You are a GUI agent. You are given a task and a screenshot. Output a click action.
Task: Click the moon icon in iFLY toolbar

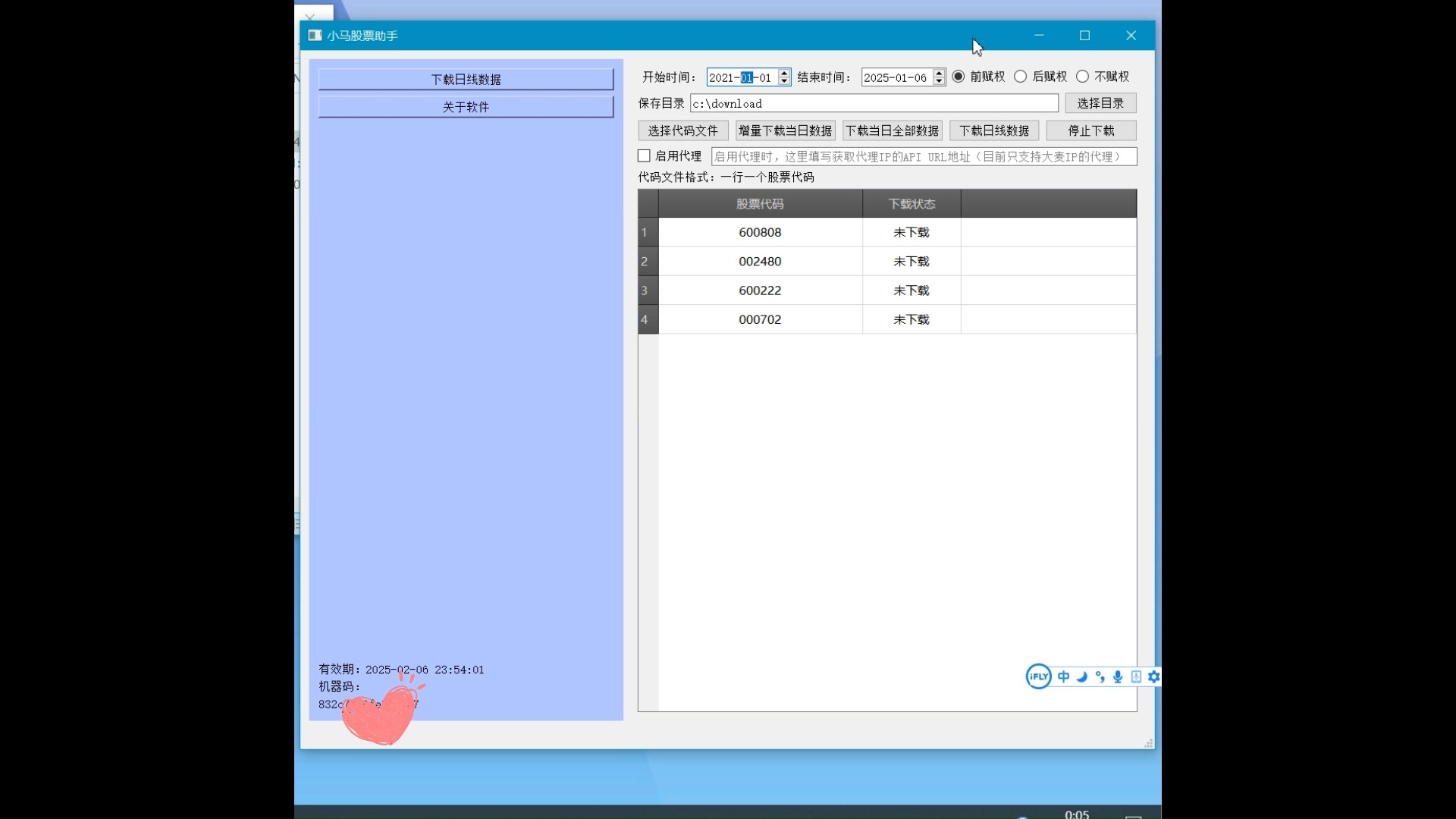pos(1082,676)
